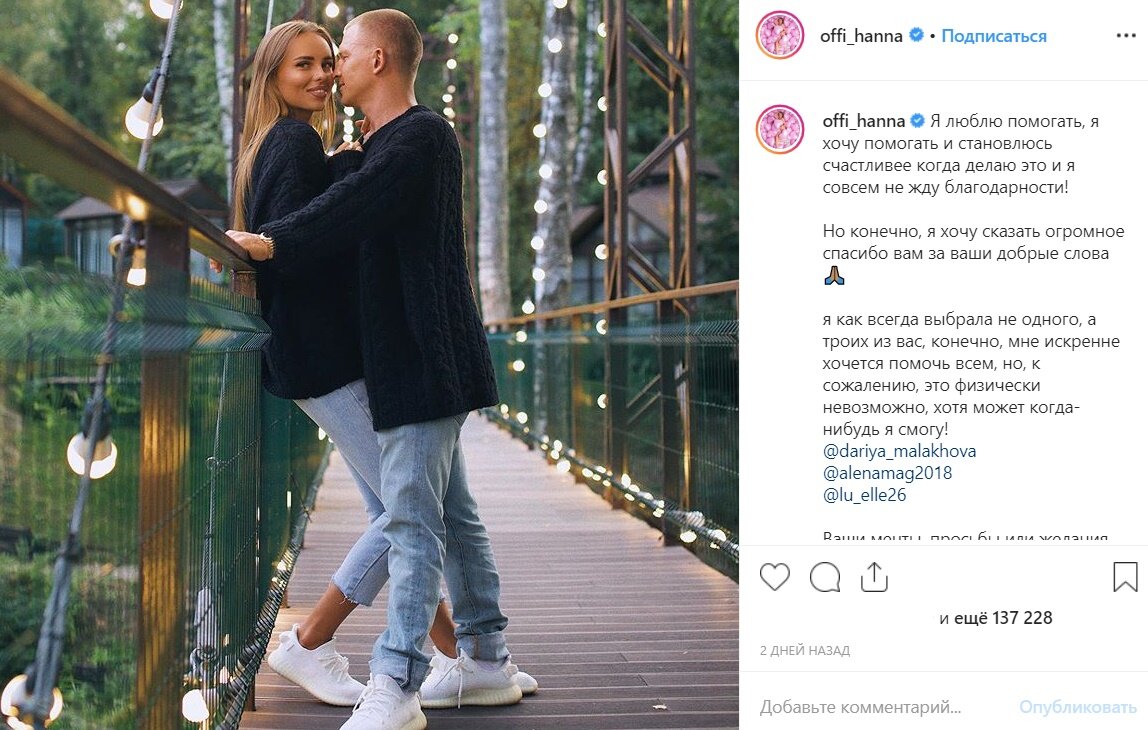The image size is (1148, 730).
Task: Open offi_hanna profile from the caption username
Action: point(863,121)
